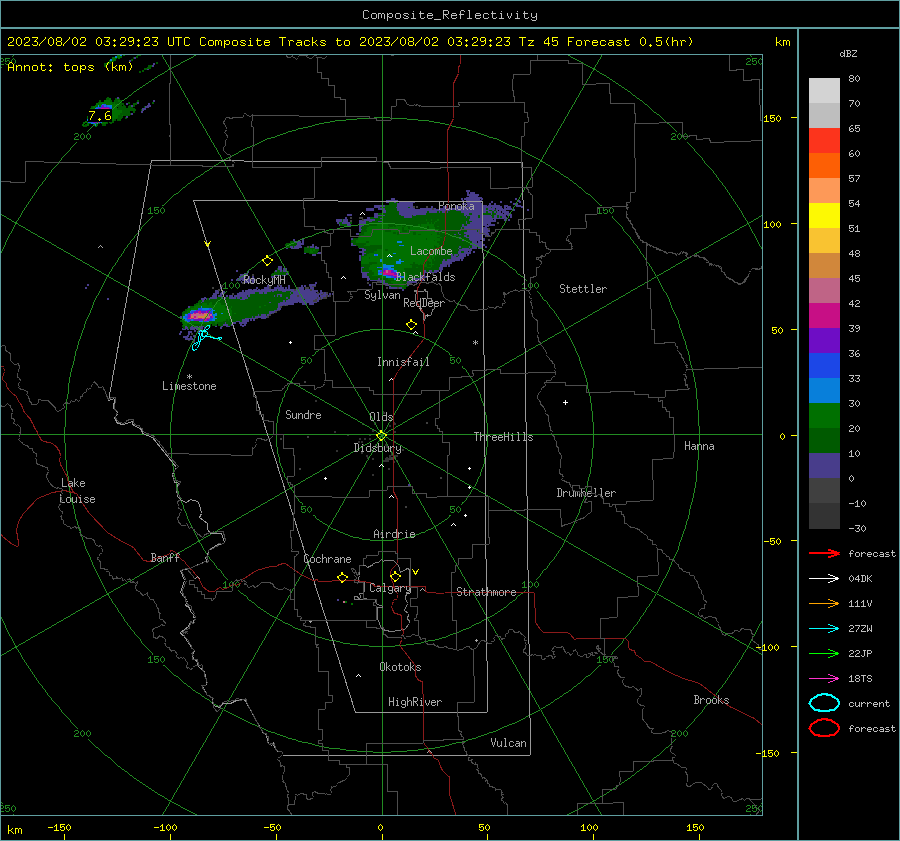The width and height of the screenshot is (900, 841).
Task: Click the green 22JP arrow legend icon
Action: coord(824,653)
